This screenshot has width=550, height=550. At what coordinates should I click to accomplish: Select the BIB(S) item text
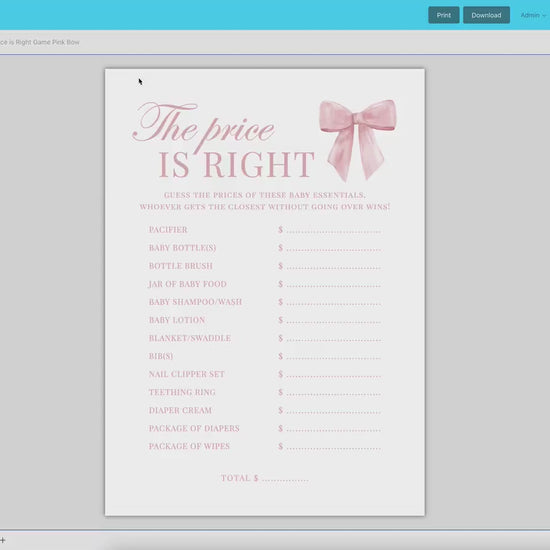coord(161,356)
